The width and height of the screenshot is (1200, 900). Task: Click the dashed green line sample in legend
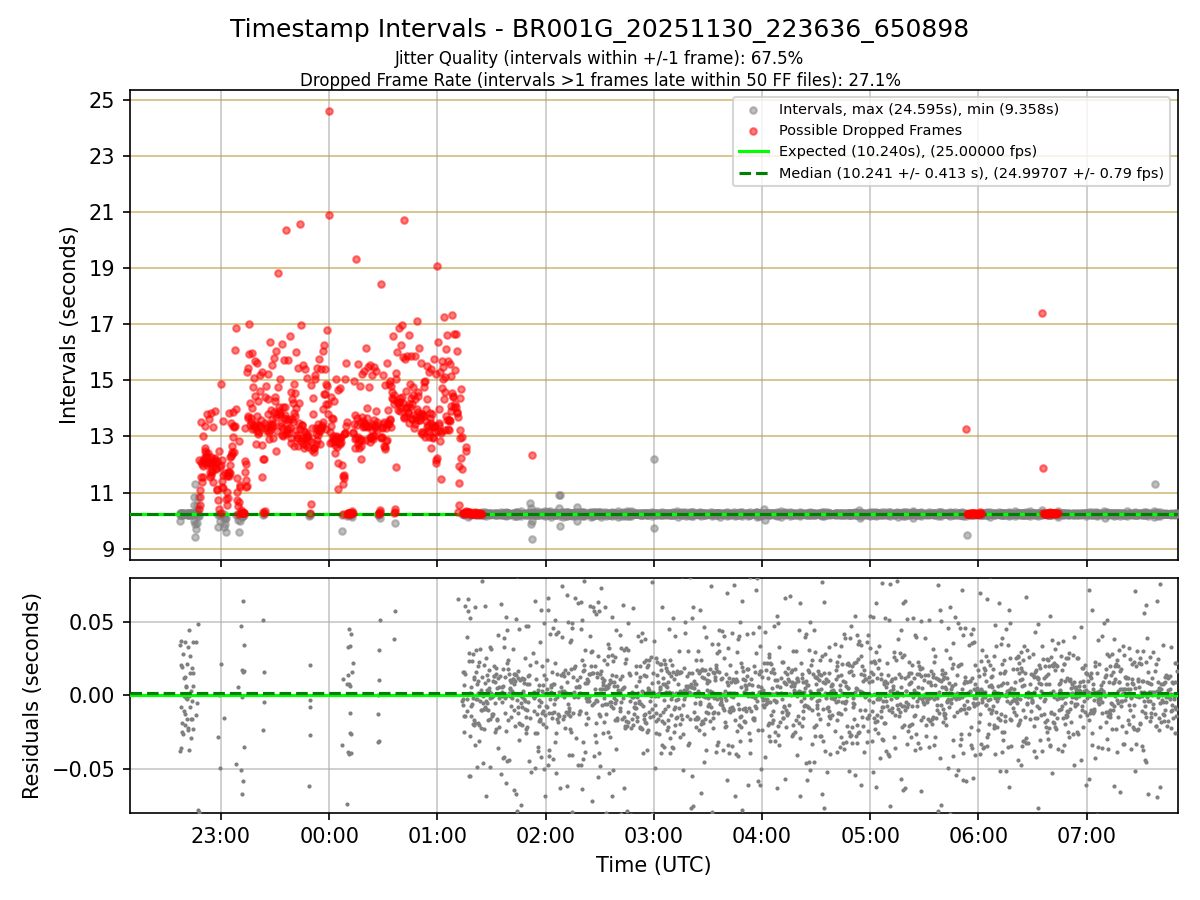[x=753, y=173]
